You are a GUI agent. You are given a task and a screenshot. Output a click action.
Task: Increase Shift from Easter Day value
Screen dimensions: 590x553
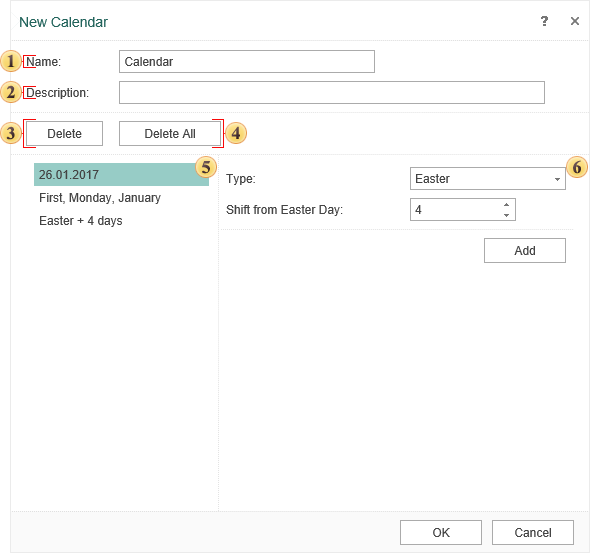click(x=506, y=205)
